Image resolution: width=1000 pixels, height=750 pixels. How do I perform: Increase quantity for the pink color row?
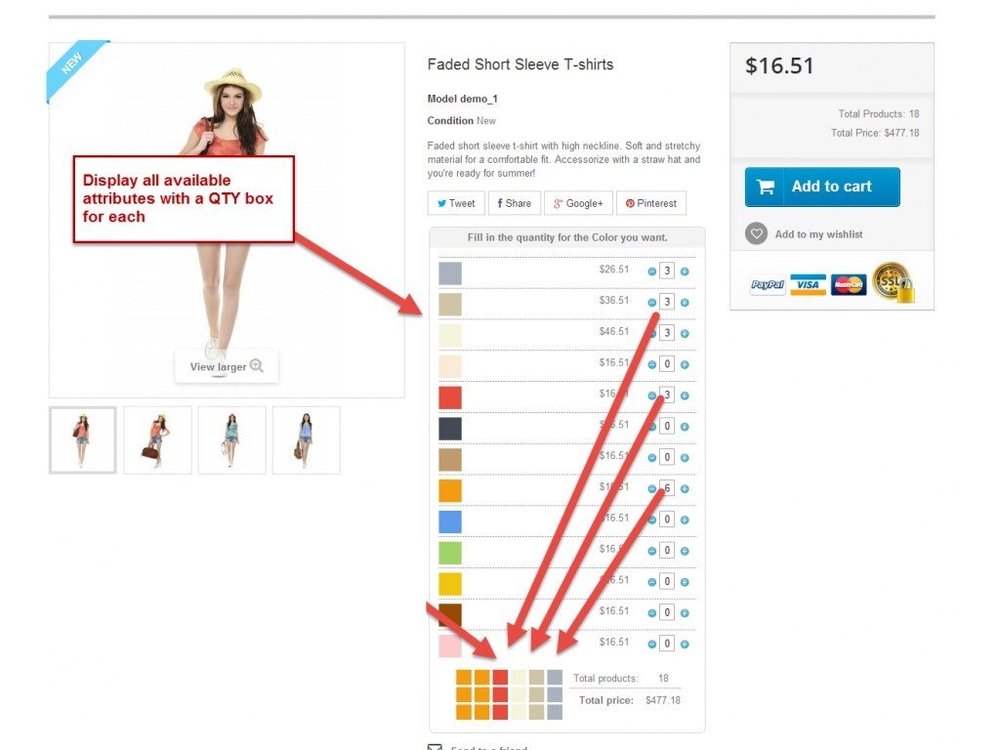684,644
